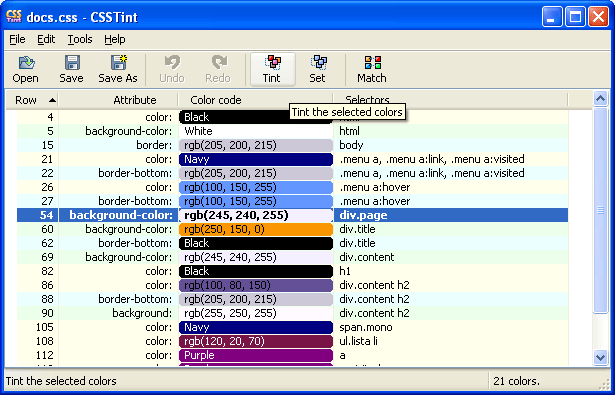
Task: Select the orange rgb(250, 150, 0) swatch
Action: click(x=256, y=229)
